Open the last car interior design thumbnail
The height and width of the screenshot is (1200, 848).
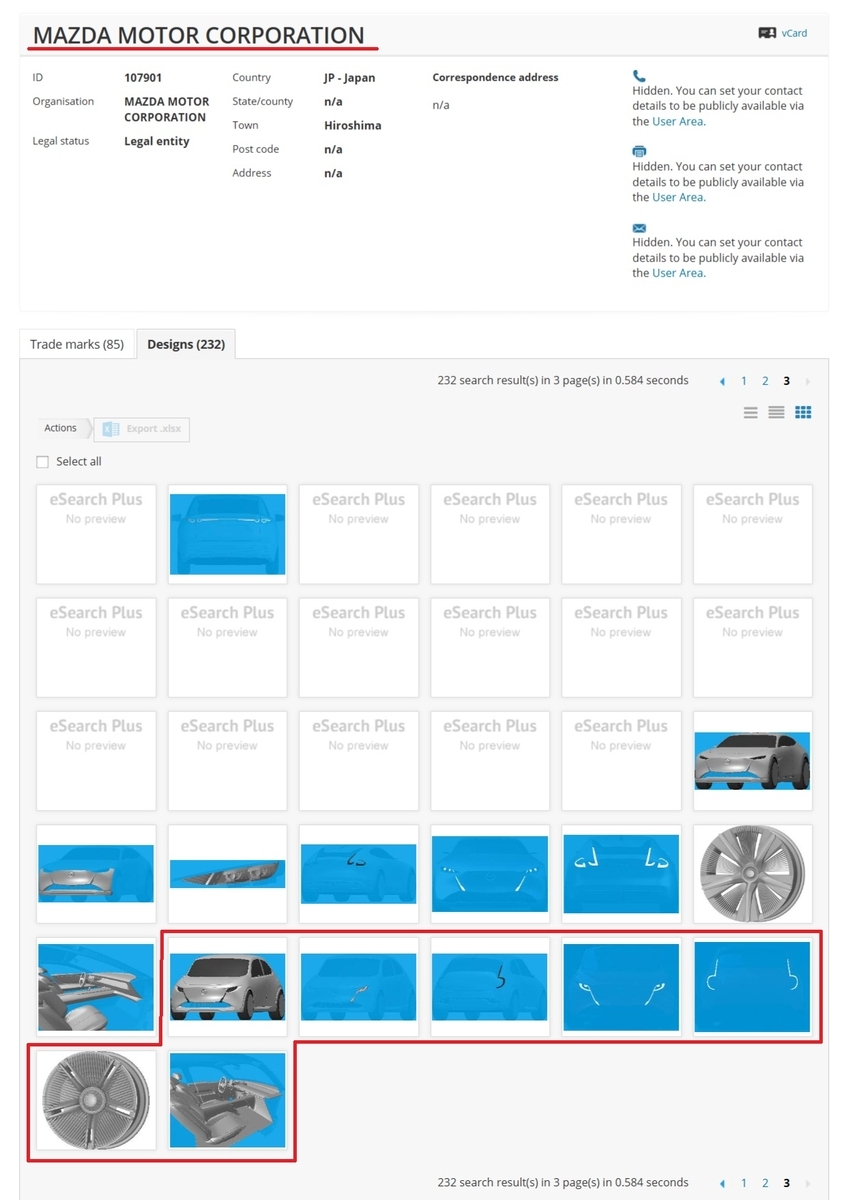pyautogui.click(x=227, y=1100)
